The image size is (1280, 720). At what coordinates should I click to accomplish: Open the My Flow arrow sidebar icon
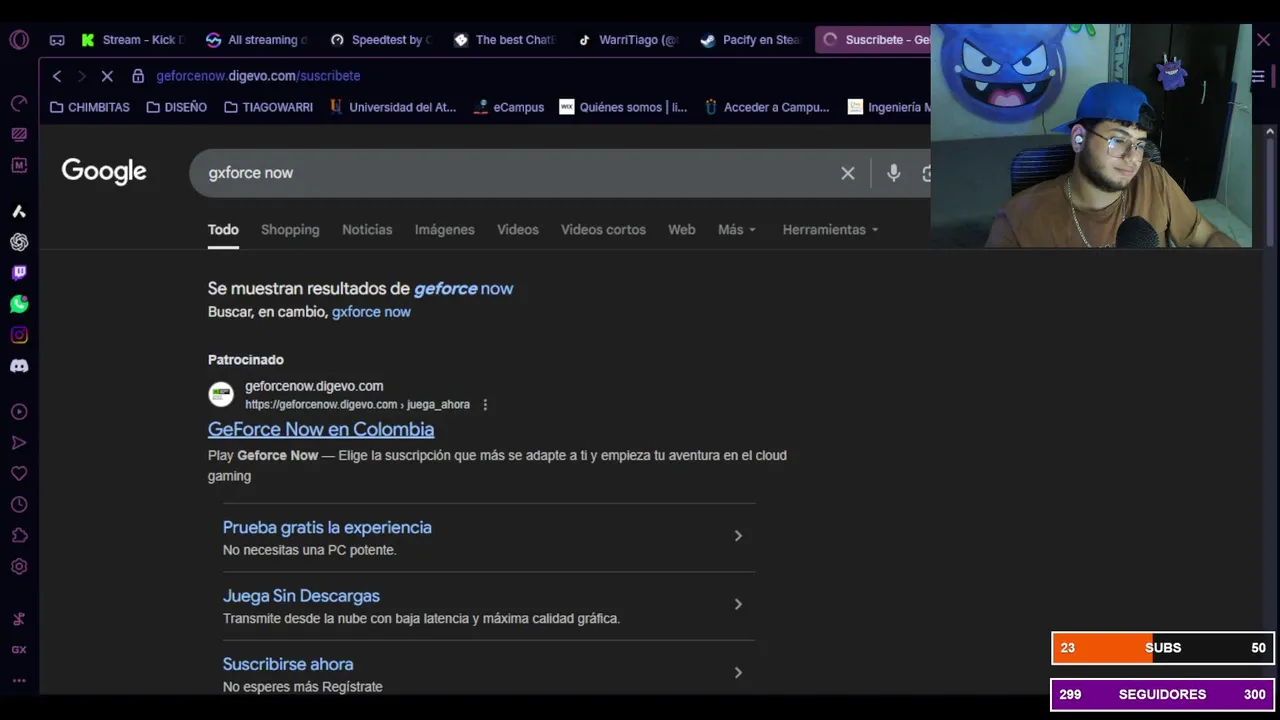click(x=19, y=443)
